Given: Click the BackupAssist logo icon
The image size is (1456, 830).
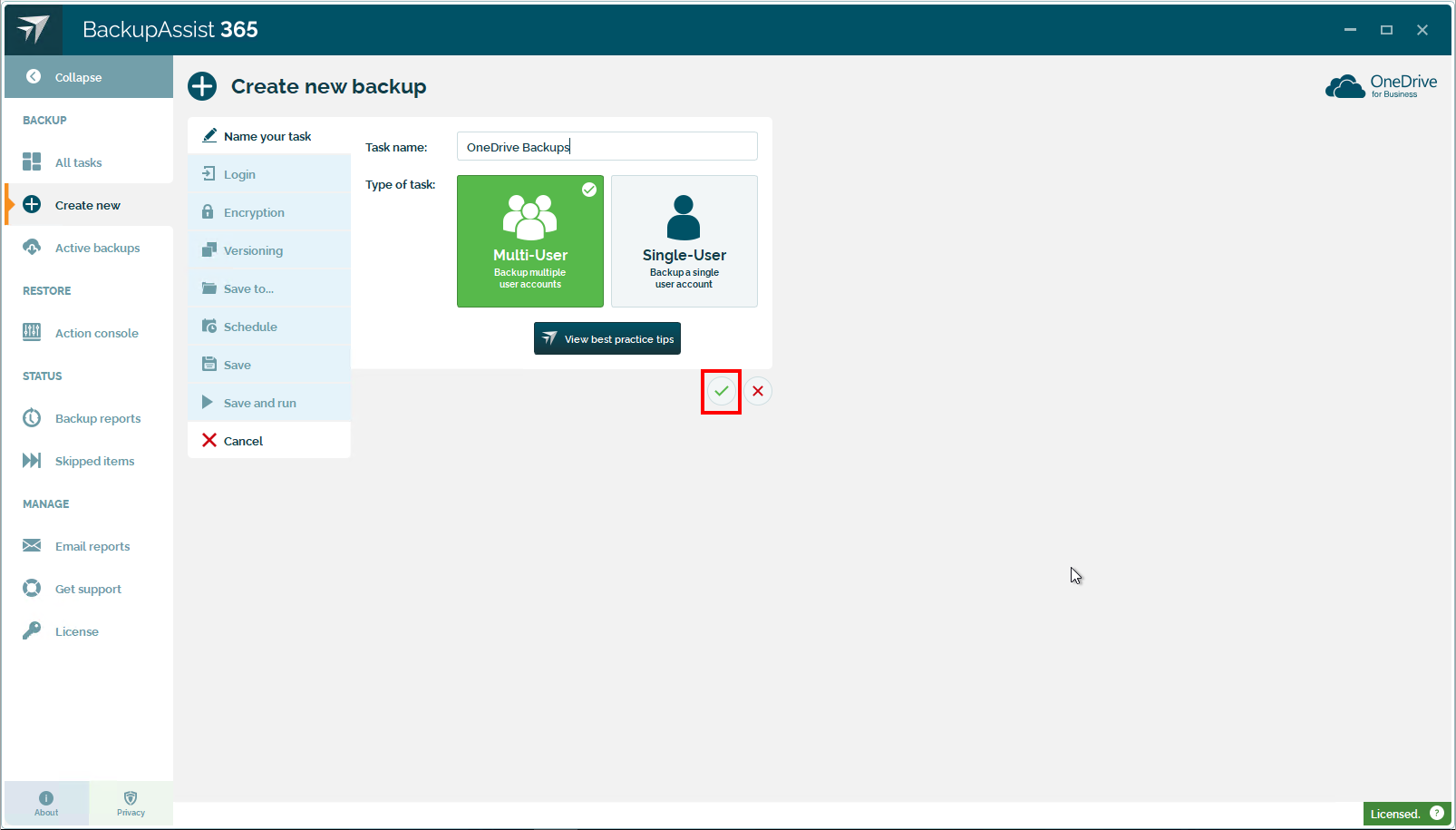Looking at the screenshot, I should point(34,29).
